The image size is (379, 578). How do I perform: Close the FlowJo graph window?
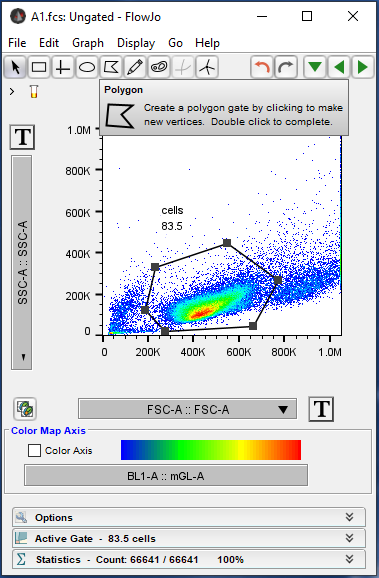click(353, 16)
